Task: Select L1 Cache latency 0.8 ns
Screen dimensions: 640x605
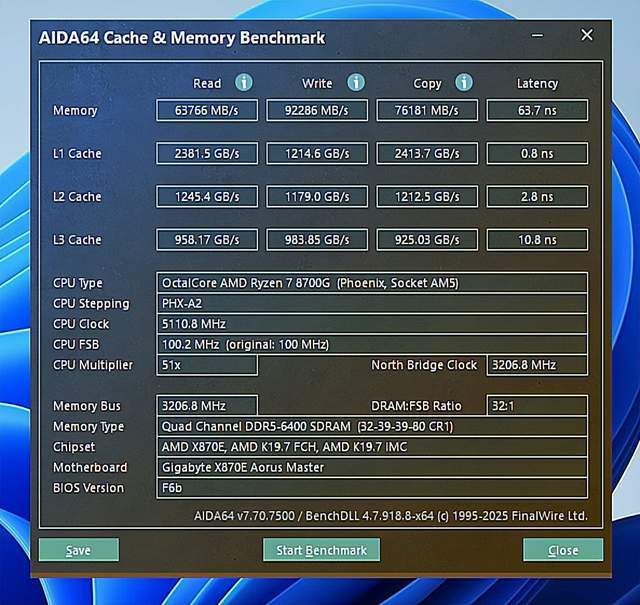Action: point(537,153)
